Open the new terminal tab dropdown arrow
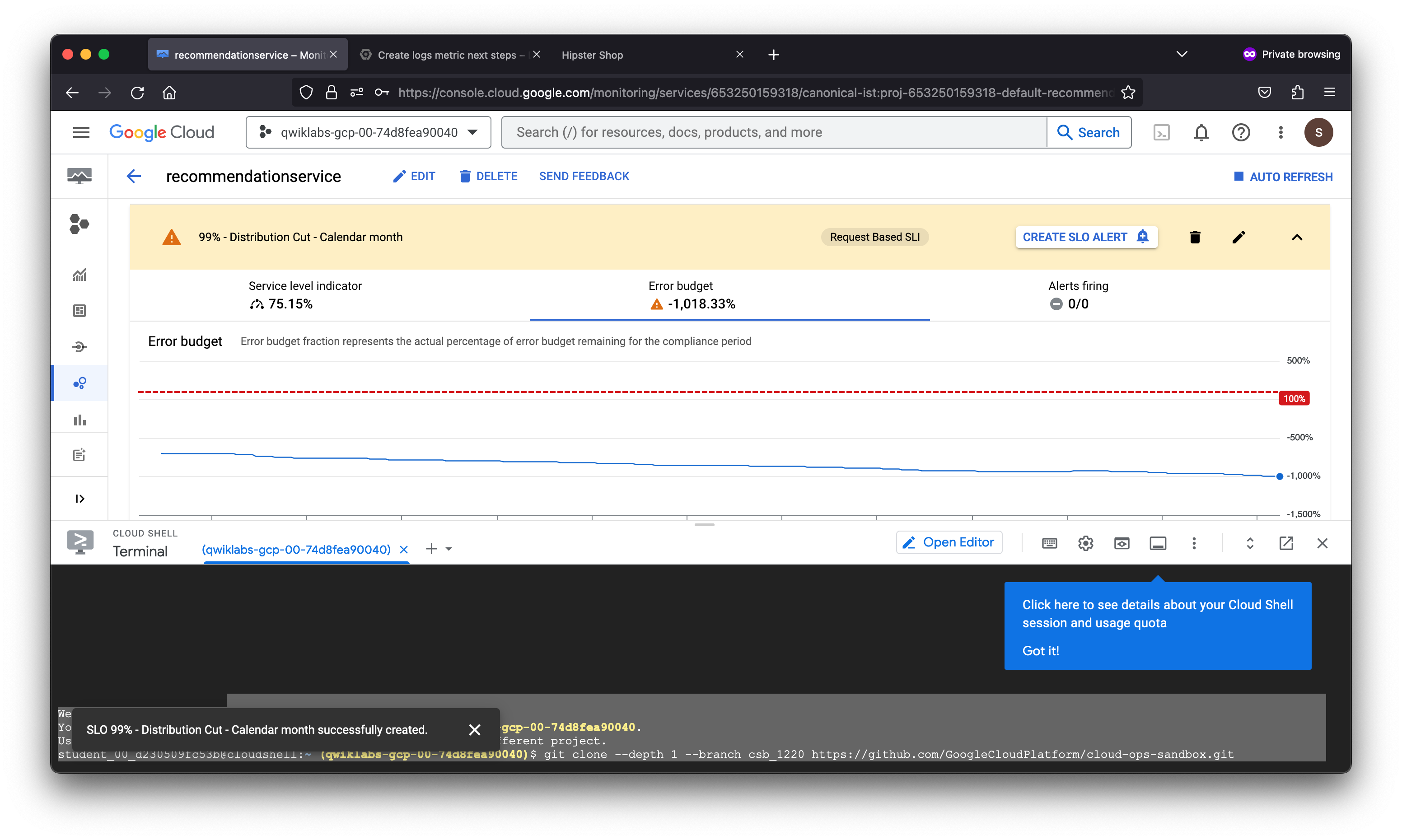 click(x=449, y=549)
